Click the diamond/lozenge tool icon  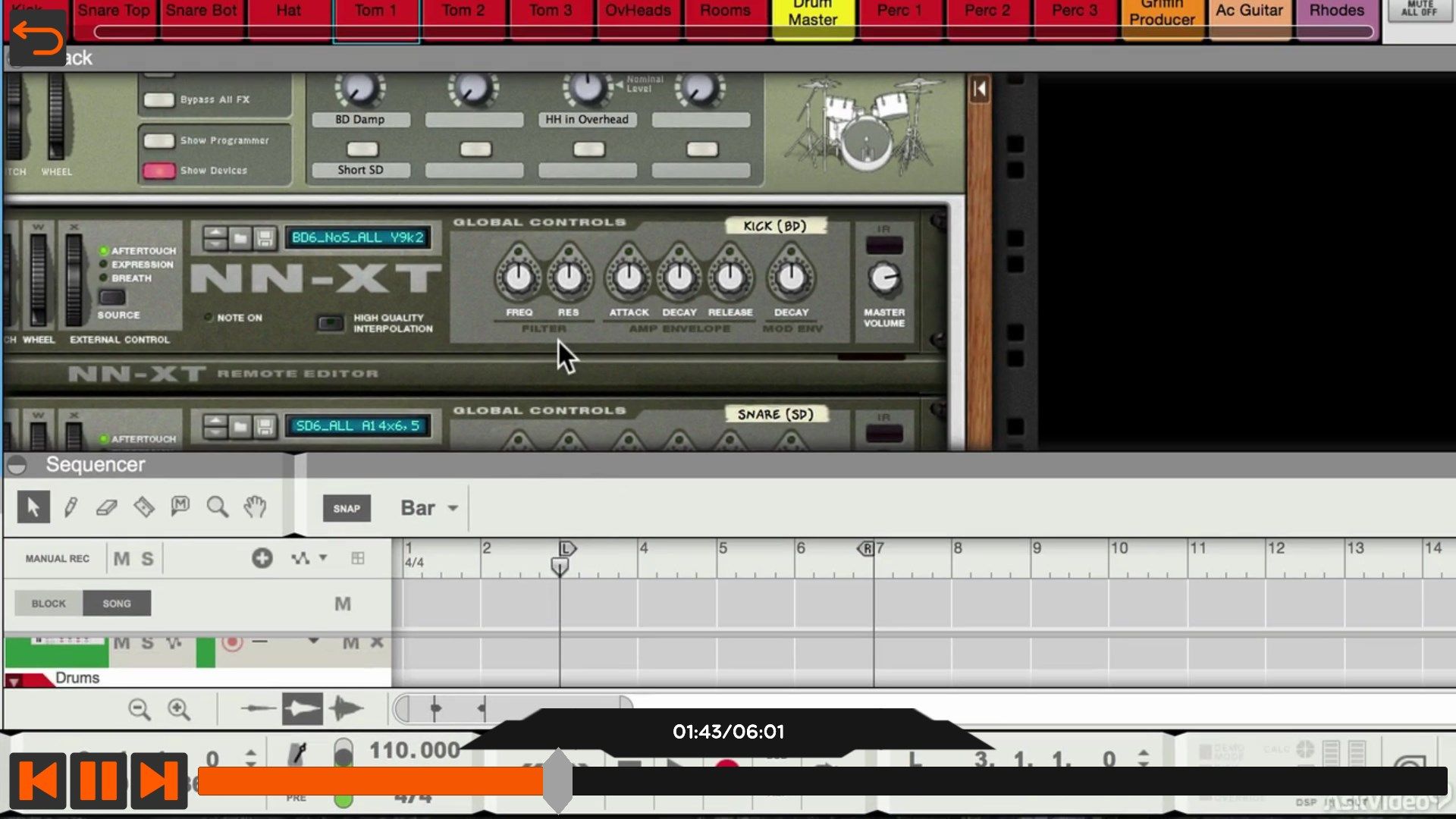coord(143,506)
